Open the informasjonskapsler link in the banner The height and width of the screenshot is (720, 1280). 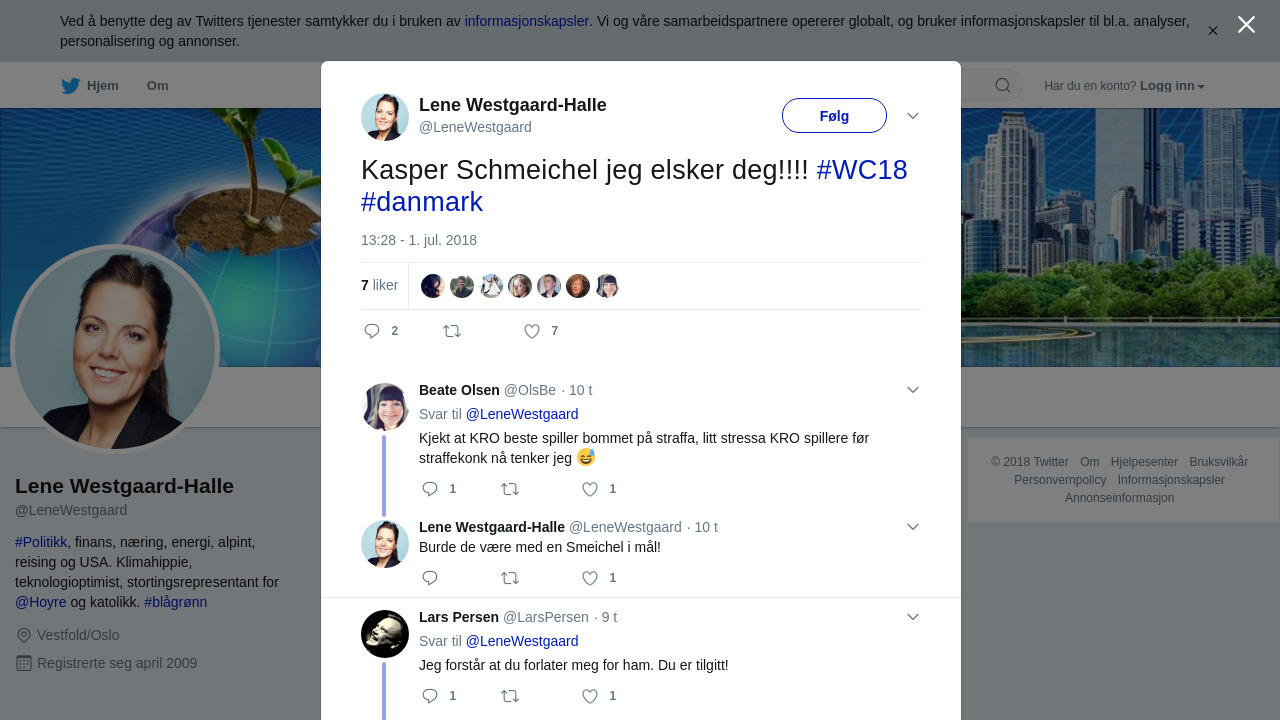[x=527, y=21]
